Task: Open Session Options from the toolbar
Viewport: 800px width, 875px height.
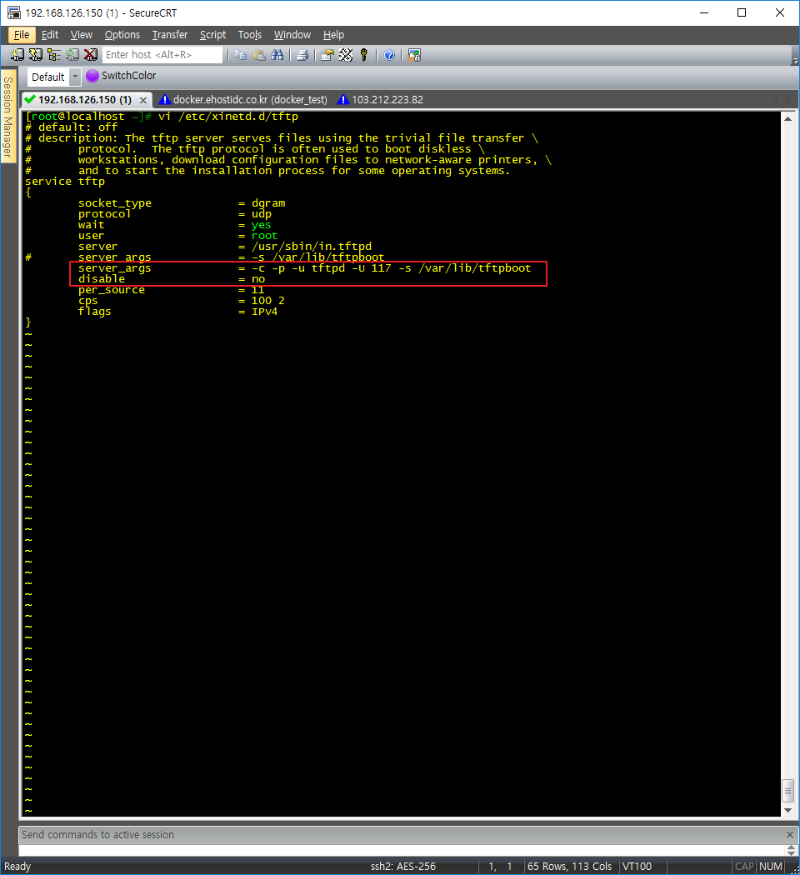Action: pyautogui.click(x=327, y=55)
